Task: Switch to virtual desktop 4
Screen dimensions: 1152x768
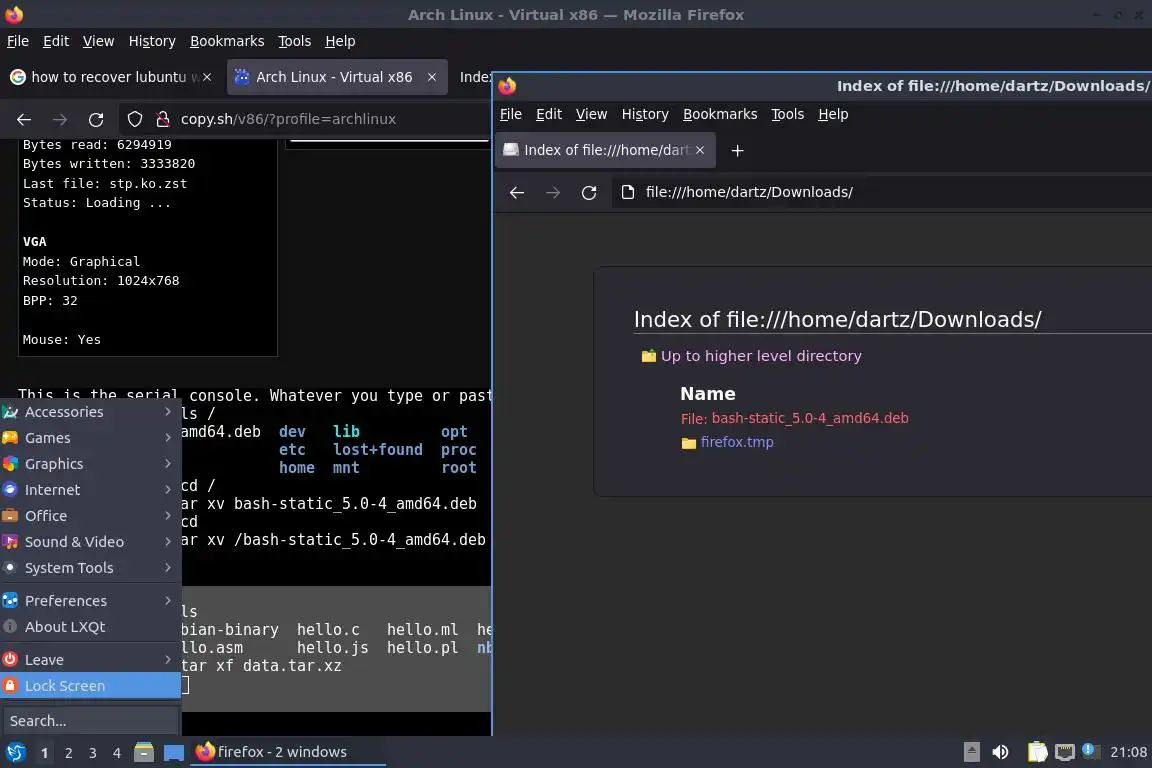Action: click(x=117, y=753)
